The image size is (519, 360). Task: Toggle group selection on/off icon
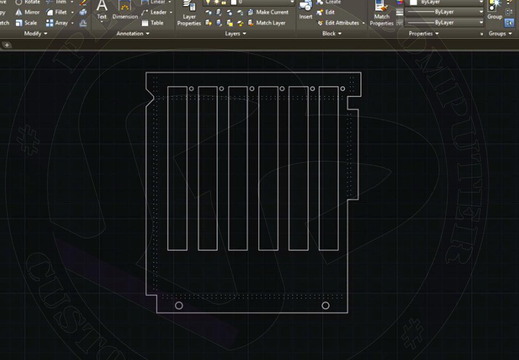pos(509,23)
